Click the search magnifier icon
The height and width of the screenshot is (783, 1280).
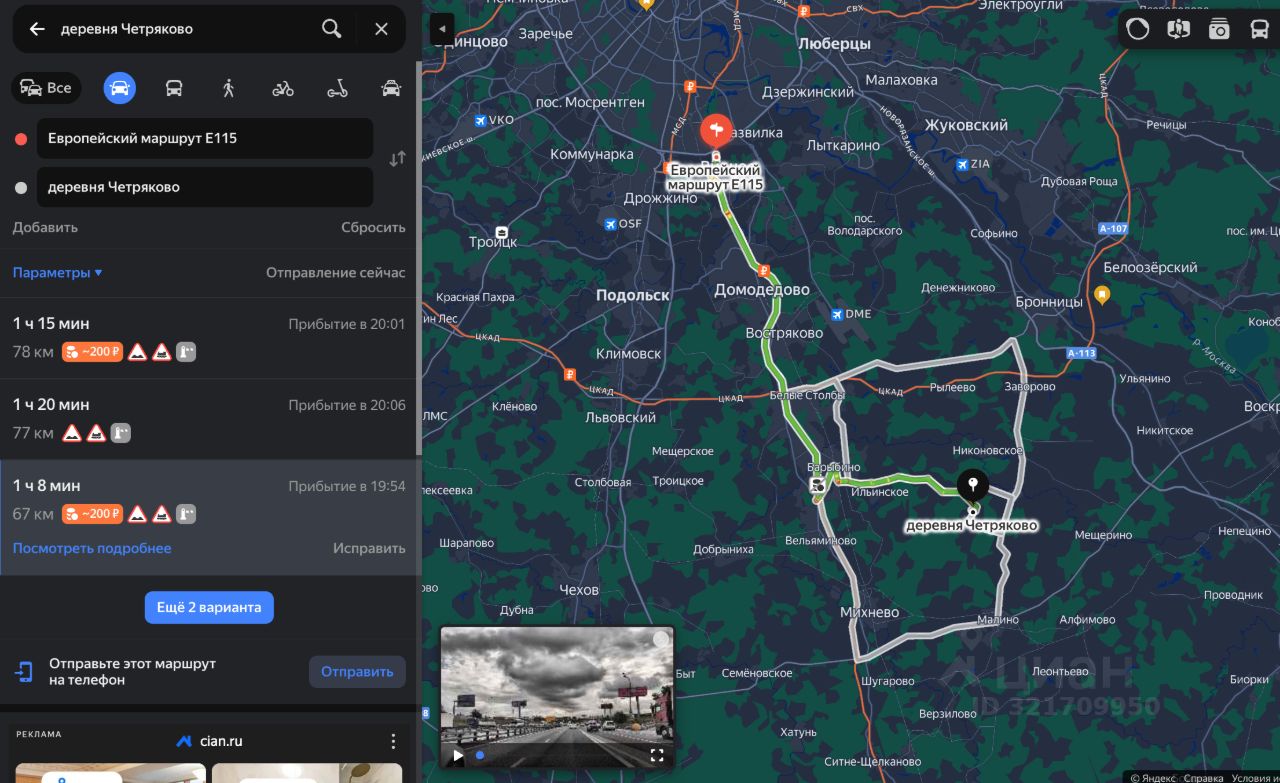(332, 29)
